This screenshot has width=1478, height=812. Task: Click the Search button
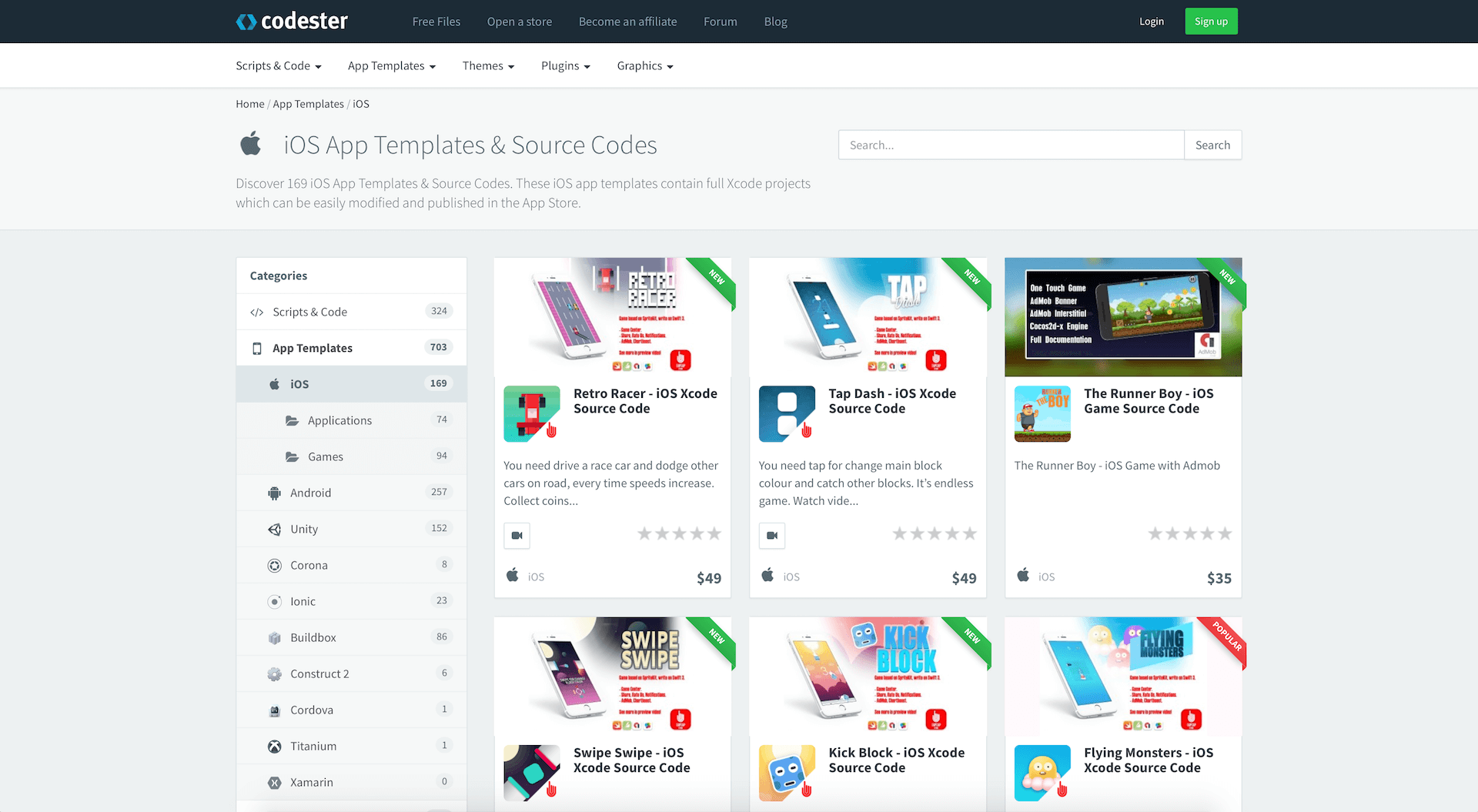click(x=1212, y=145)
